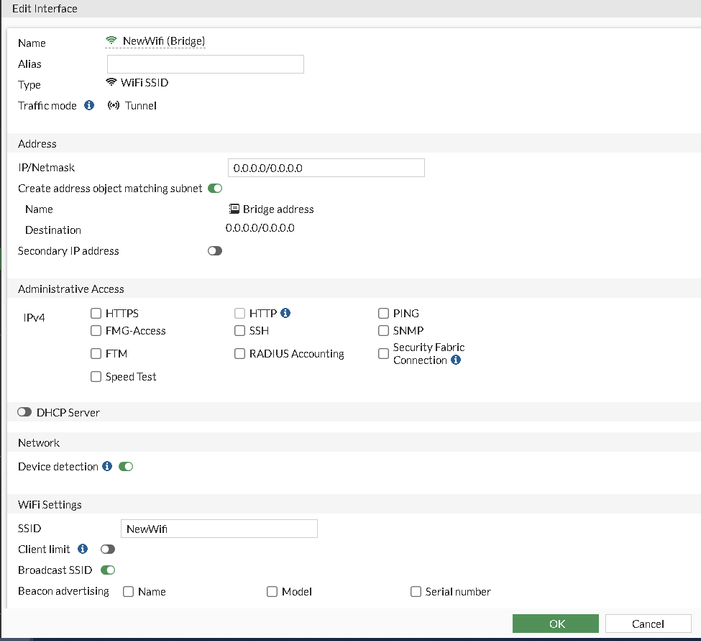
Task: Click the Administrative Access section header
Action: pos(71,289)
